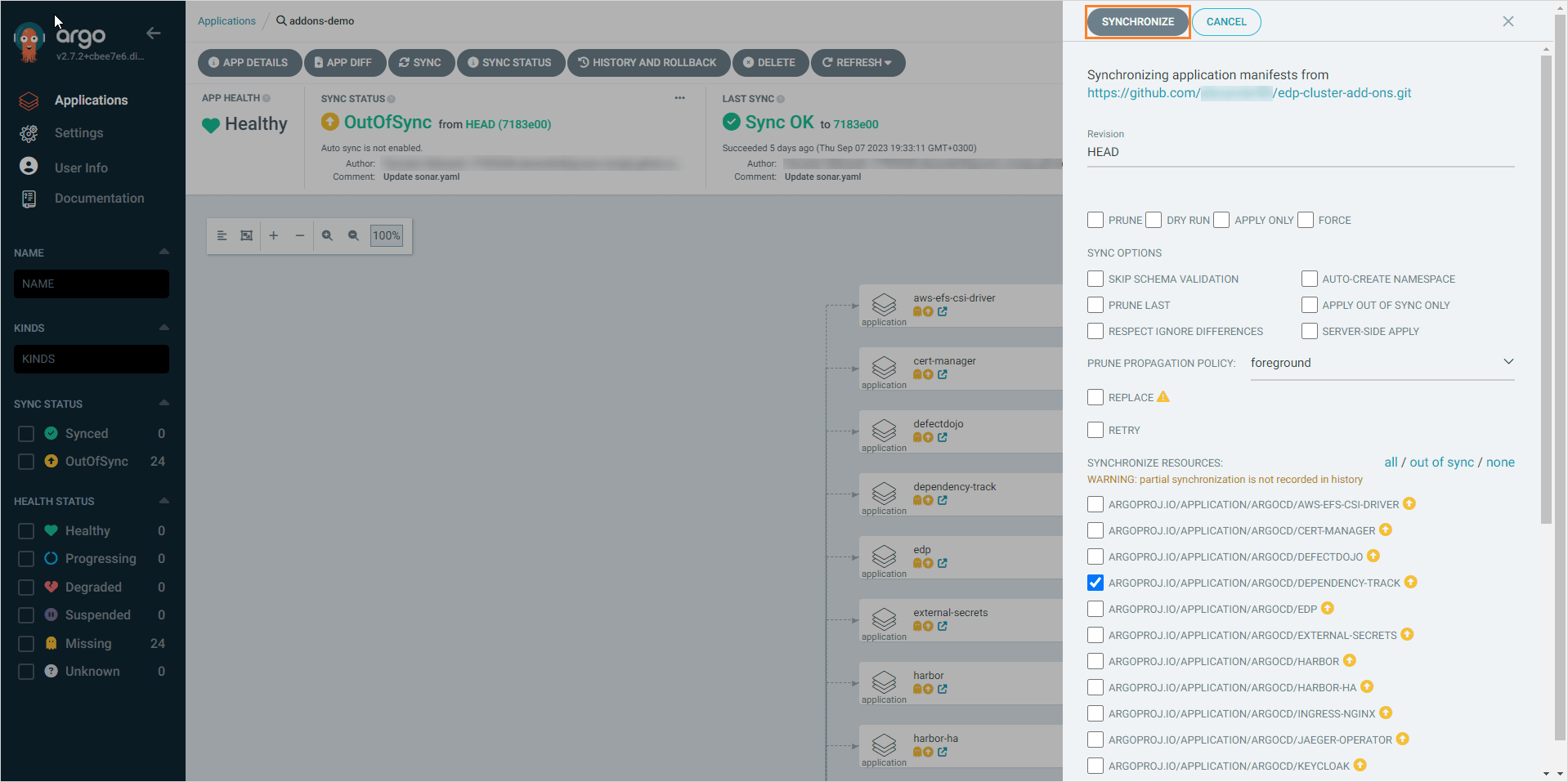Open external link of aws-efs-csi-driver node
This screenshot has height=782, width=1568.
coord(943,311)
